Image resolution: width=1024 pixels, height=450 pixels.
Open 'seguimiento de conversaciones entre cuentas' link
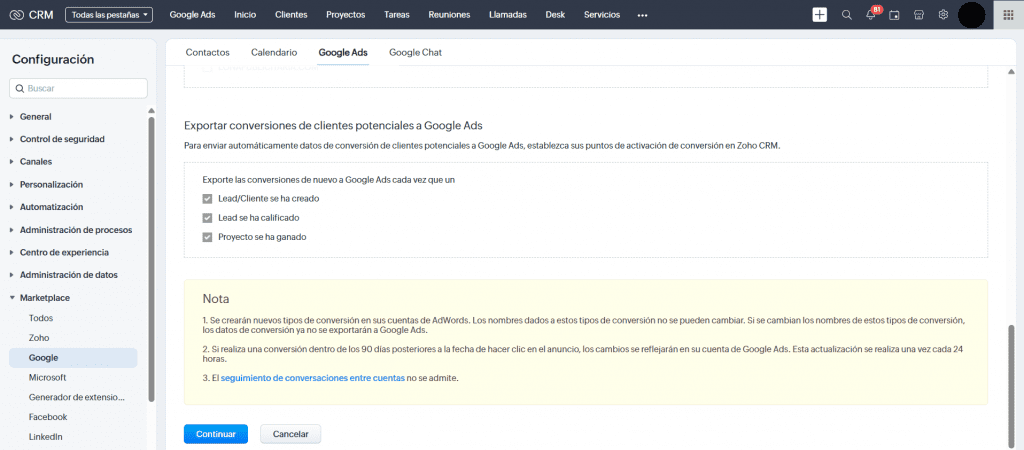312,378
